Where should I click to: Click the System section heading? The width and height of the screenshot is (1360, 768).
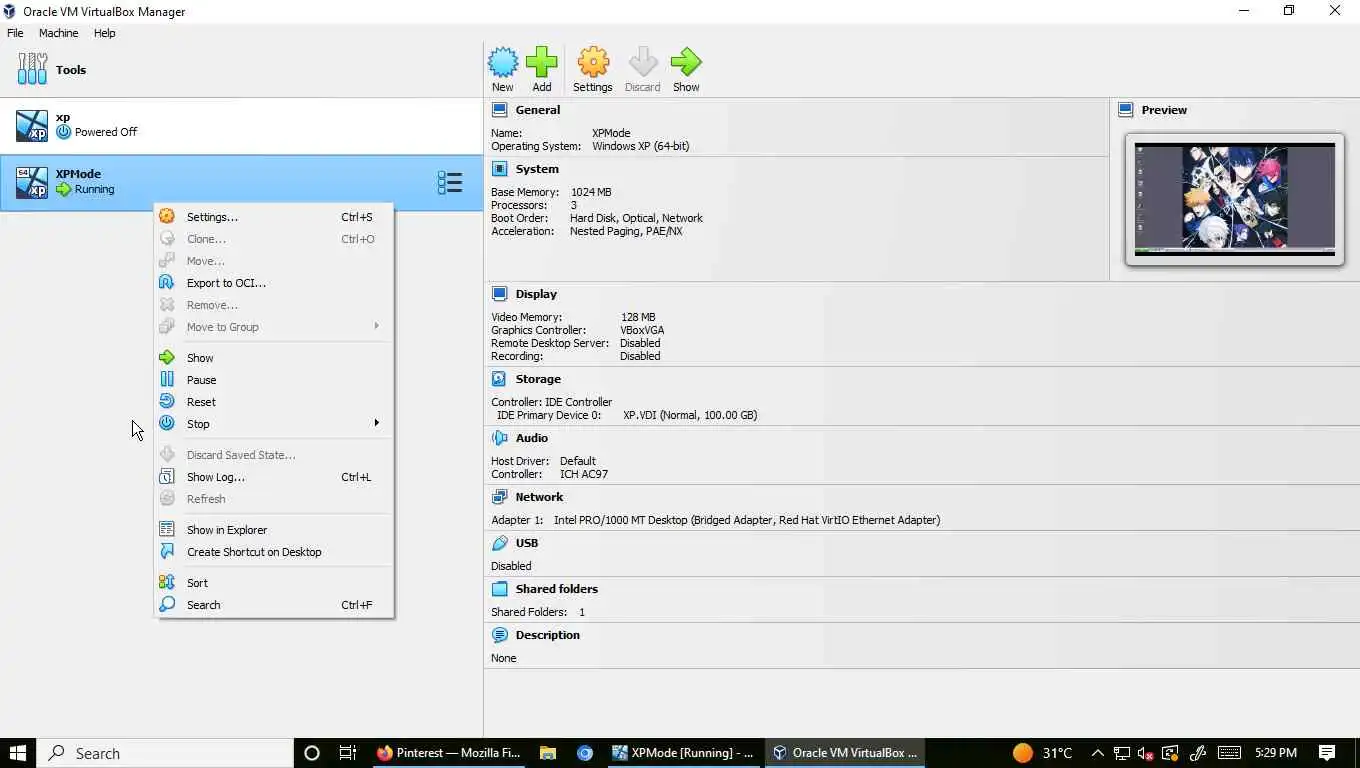click(537, 169)
